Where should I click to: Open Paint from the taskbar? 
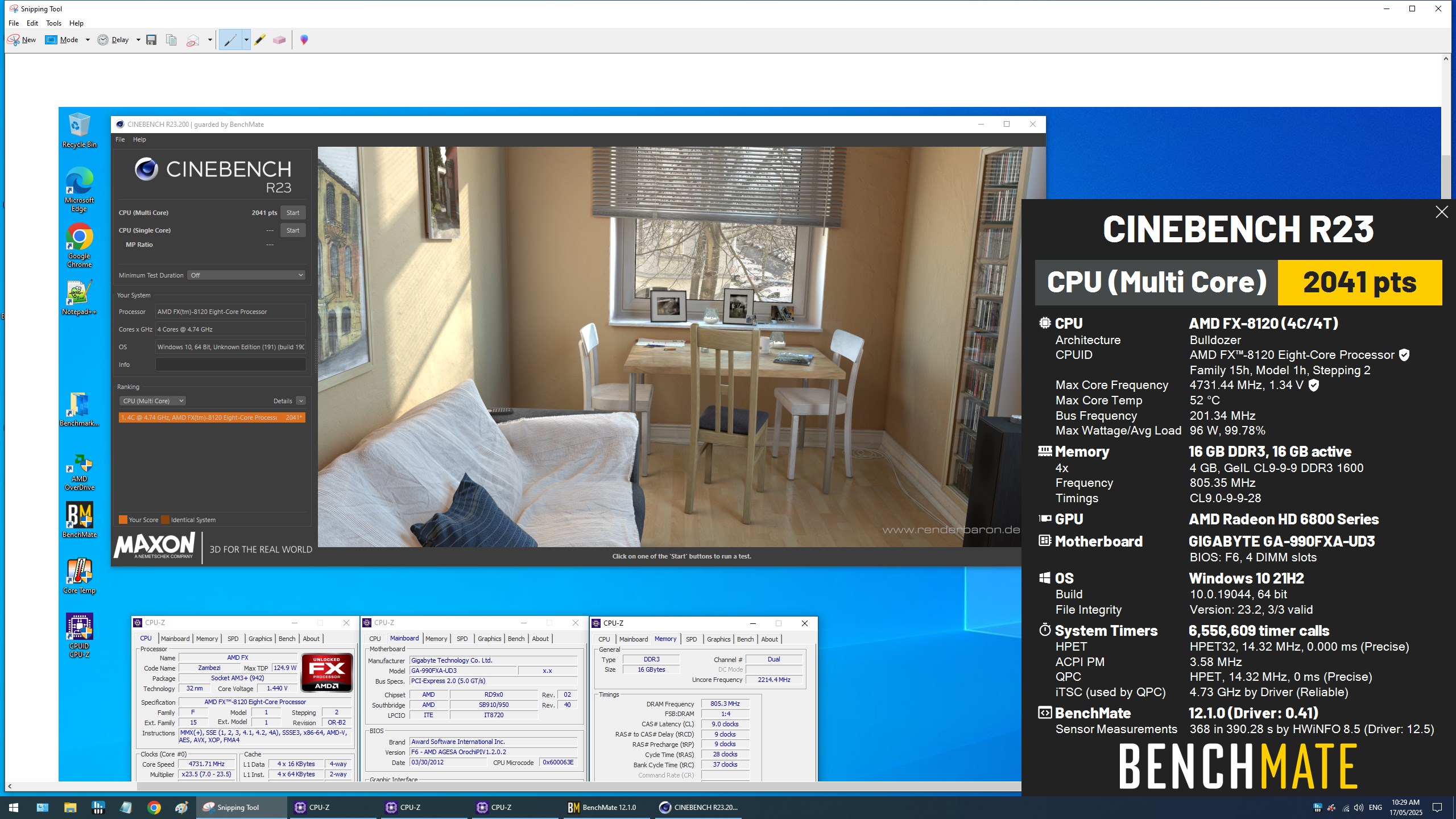(181, 808)
